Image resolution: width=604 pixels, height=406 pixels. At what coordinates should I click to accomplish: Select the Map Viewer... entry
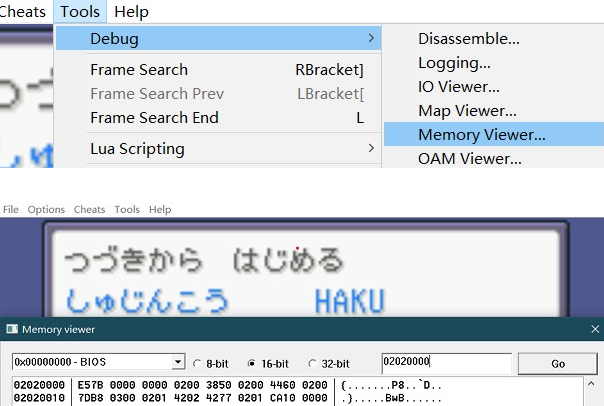click(x=467, y=111)
